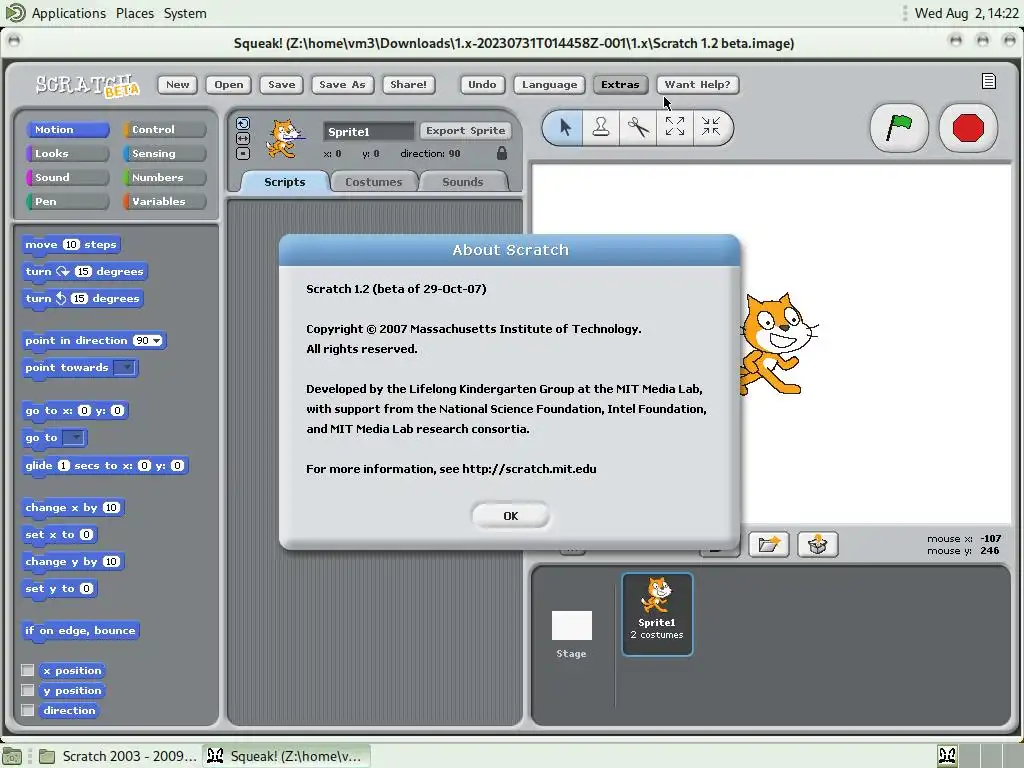
Task: Open dropdown in point towards block
Action: pyautogui.click(x=124, y=368)
